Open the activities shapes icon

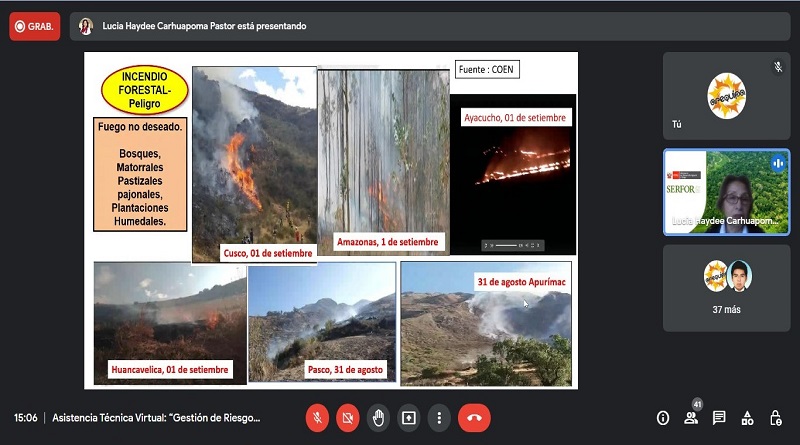(x=747, y=418)
